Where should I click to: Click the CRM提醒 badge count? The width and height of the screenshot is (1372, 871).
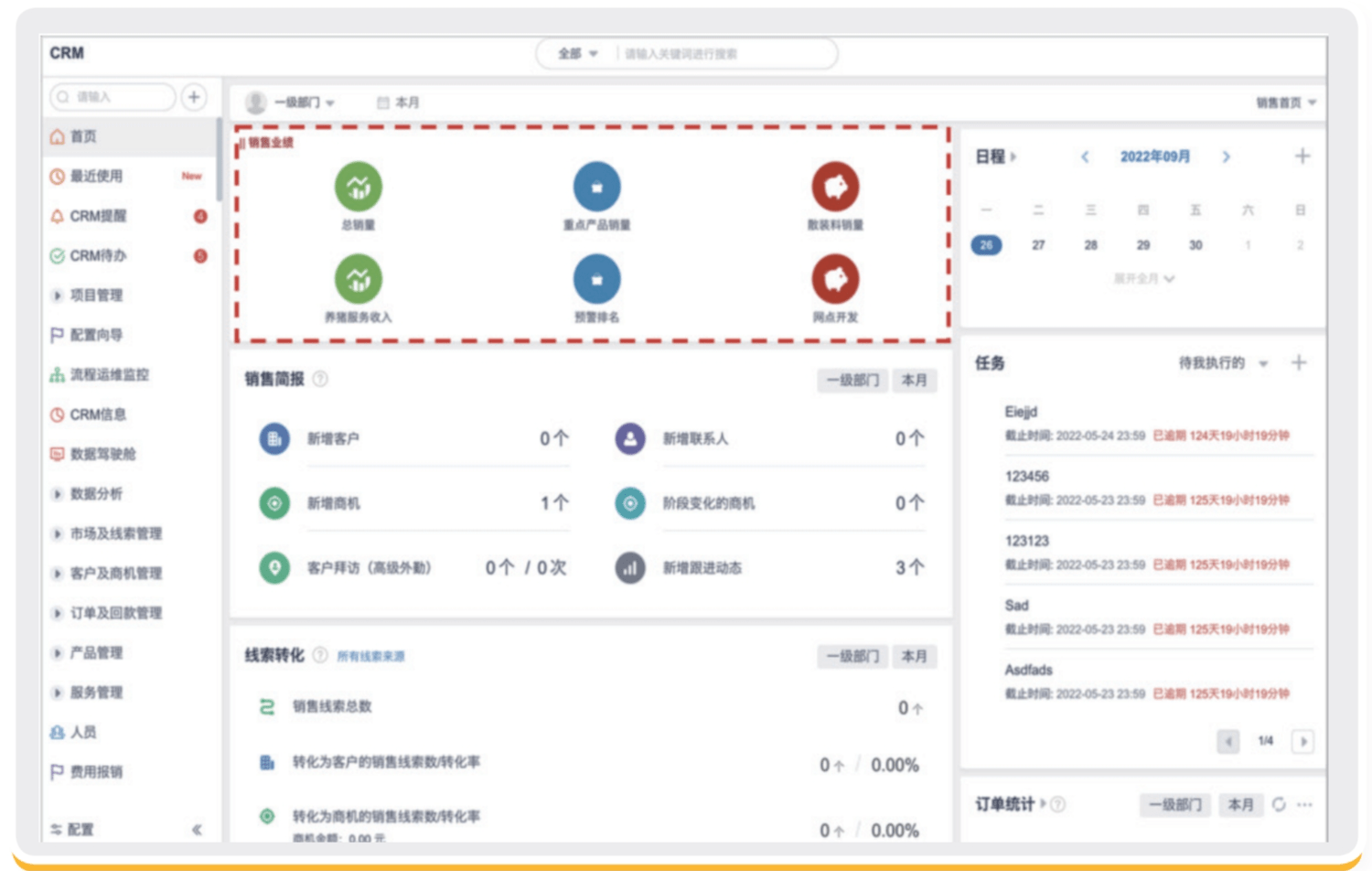(200, 216)
